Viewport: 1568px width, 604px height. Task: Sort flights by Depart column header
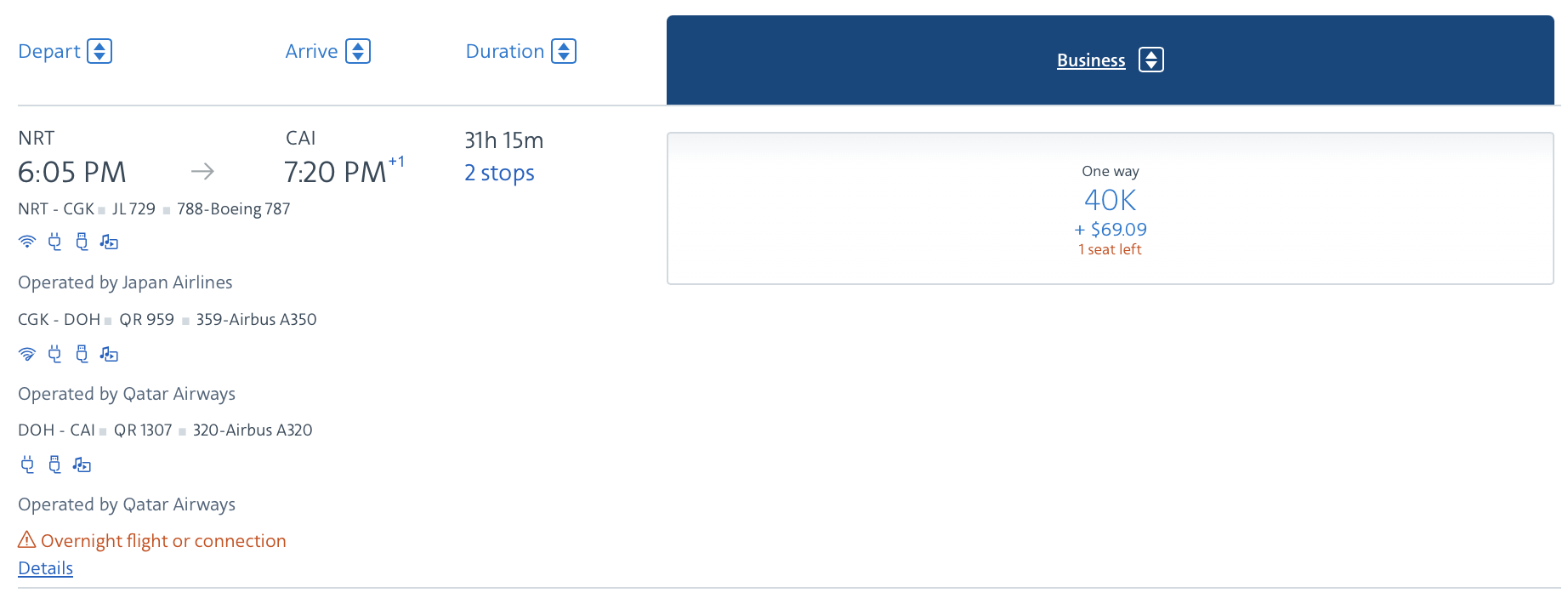[49, 51]
